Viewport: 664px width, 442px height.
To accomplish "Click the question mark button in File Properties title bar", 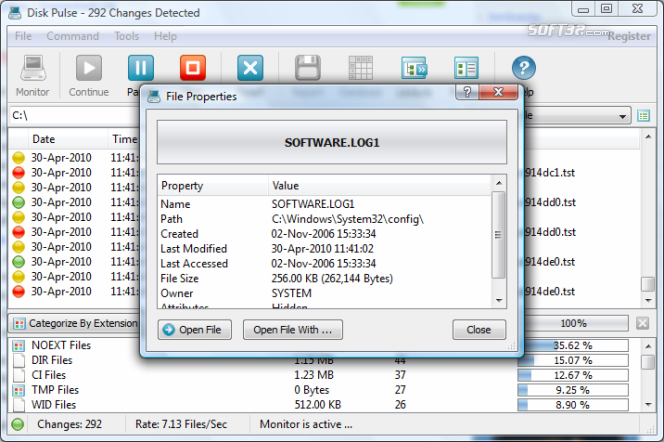I will tap(467, 91).
